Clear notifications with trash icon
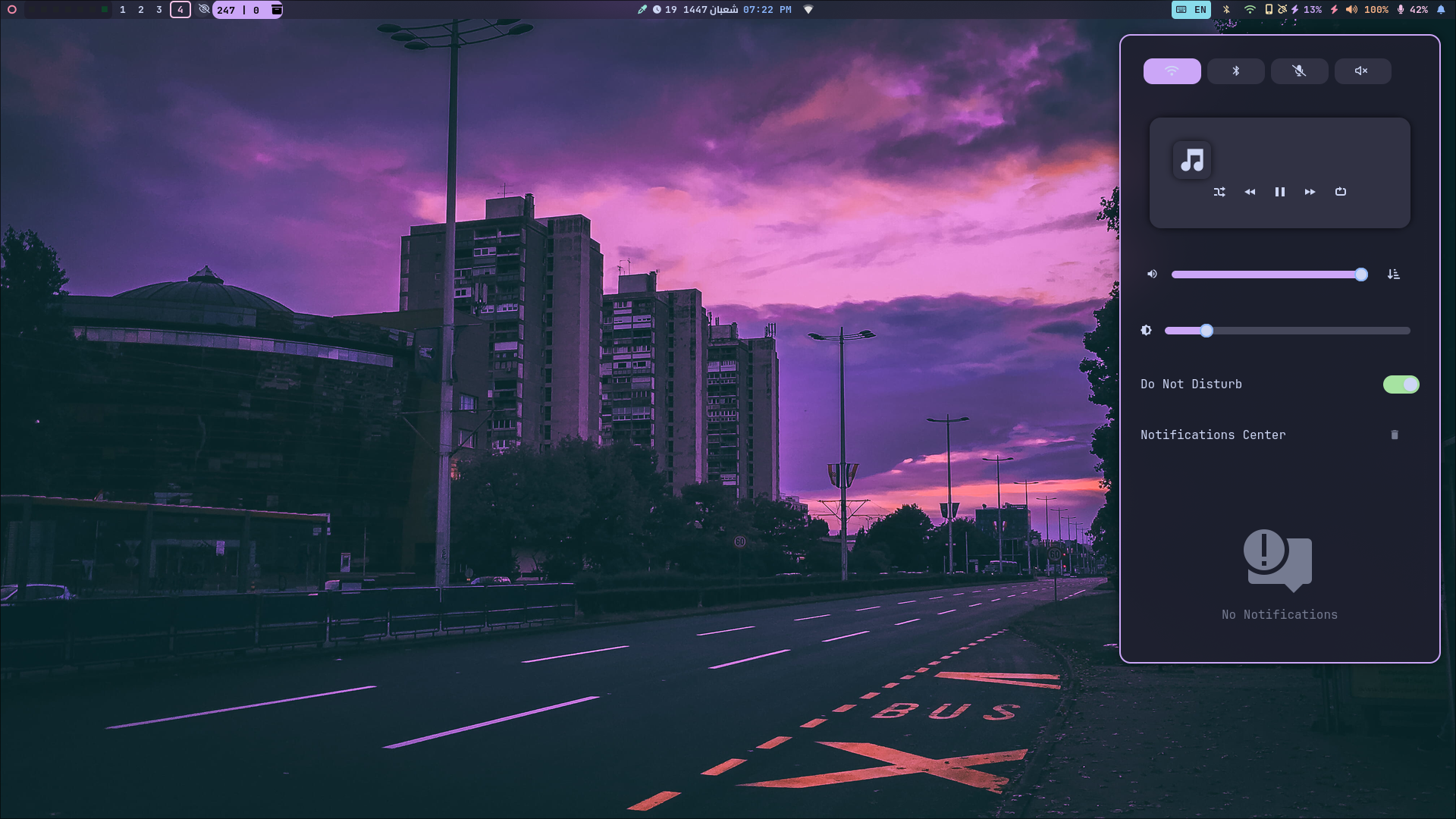This screenshot has height=819, width=1456. point(1395,434)
